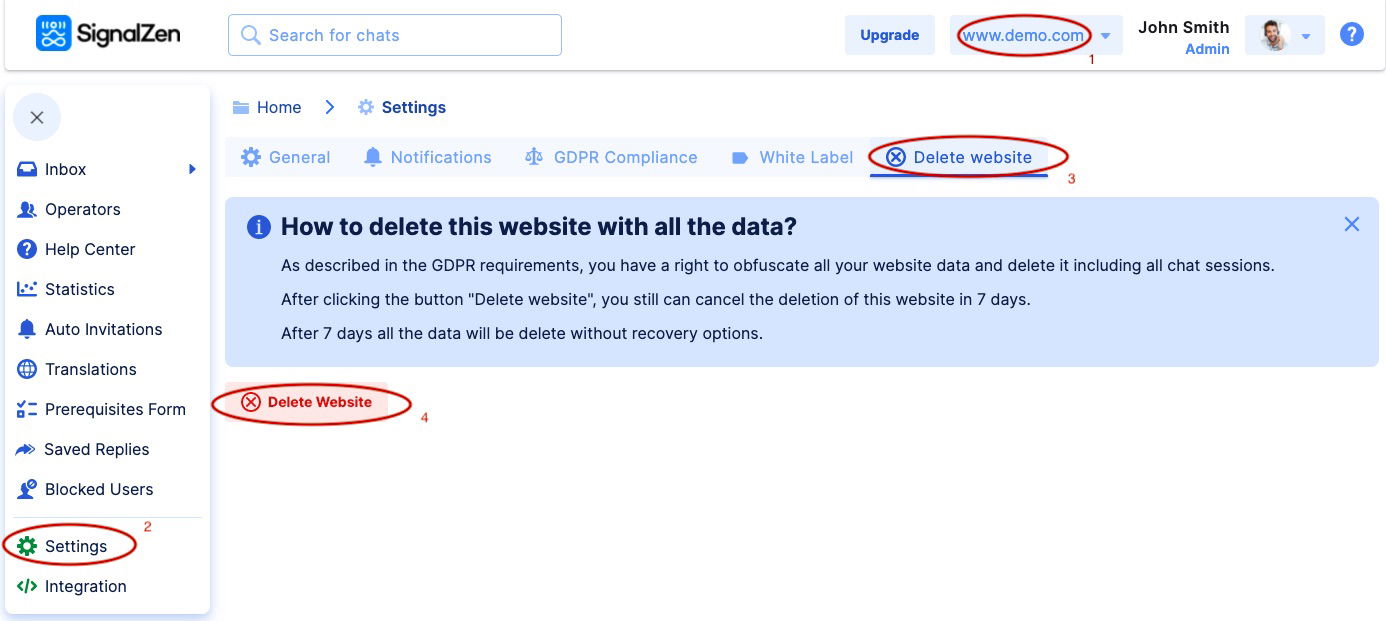Expand the Inbox submenu arrow

click(192, 169)
